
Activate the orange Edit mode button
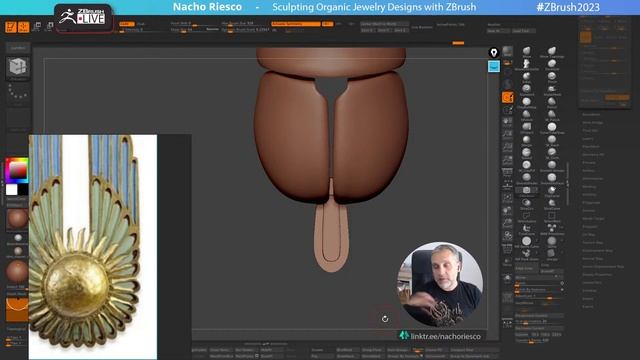(11, 27)
